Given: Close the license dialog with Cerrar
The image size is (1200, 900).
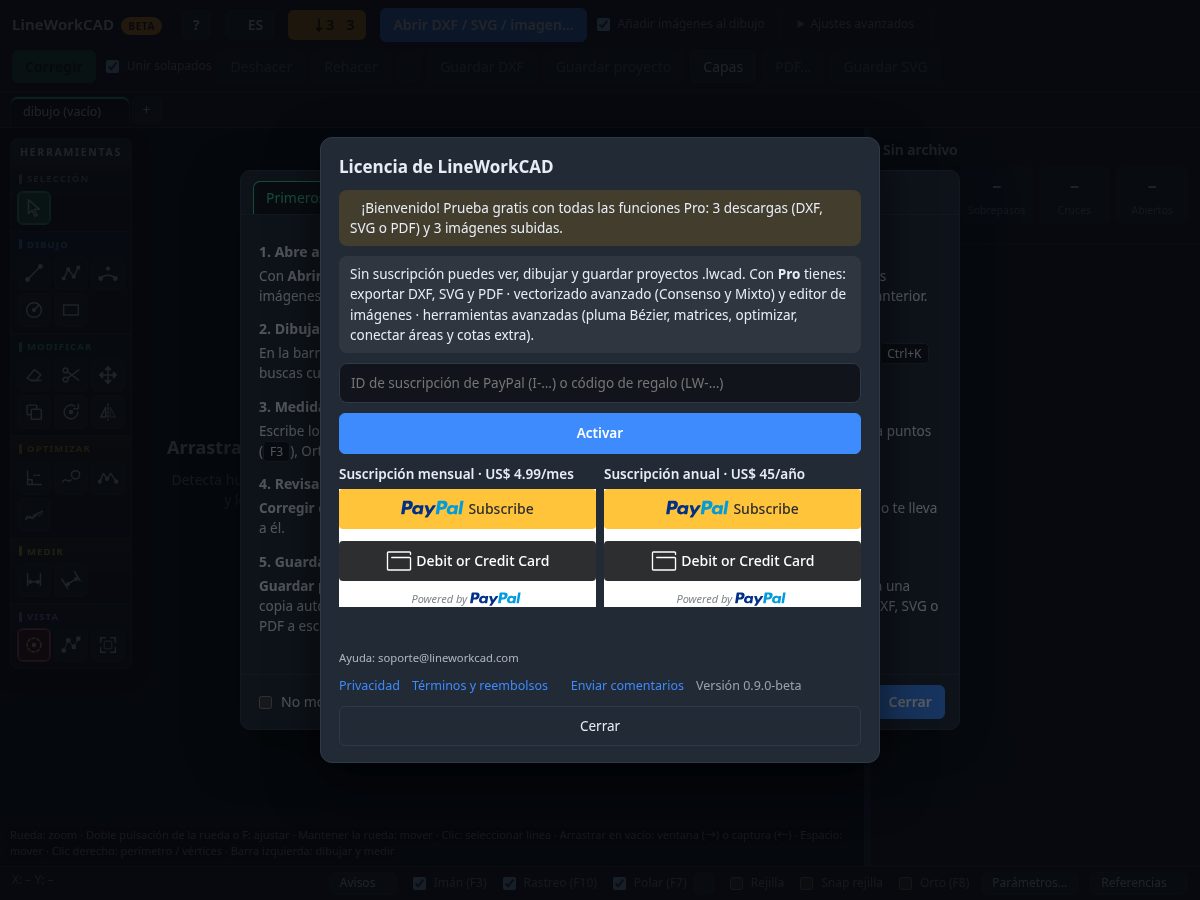Looking at the screenshot, I should point(600,726).
